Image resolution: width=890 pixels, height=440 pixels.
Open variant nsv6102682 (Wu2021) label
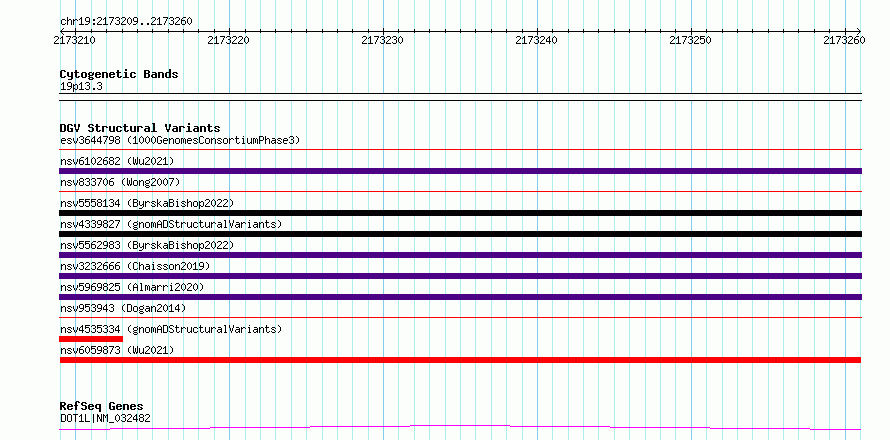point(117,161)
